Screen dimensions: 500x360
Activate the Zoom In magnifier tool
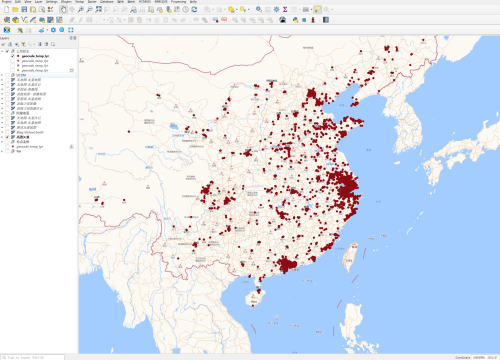click(81, 10)
